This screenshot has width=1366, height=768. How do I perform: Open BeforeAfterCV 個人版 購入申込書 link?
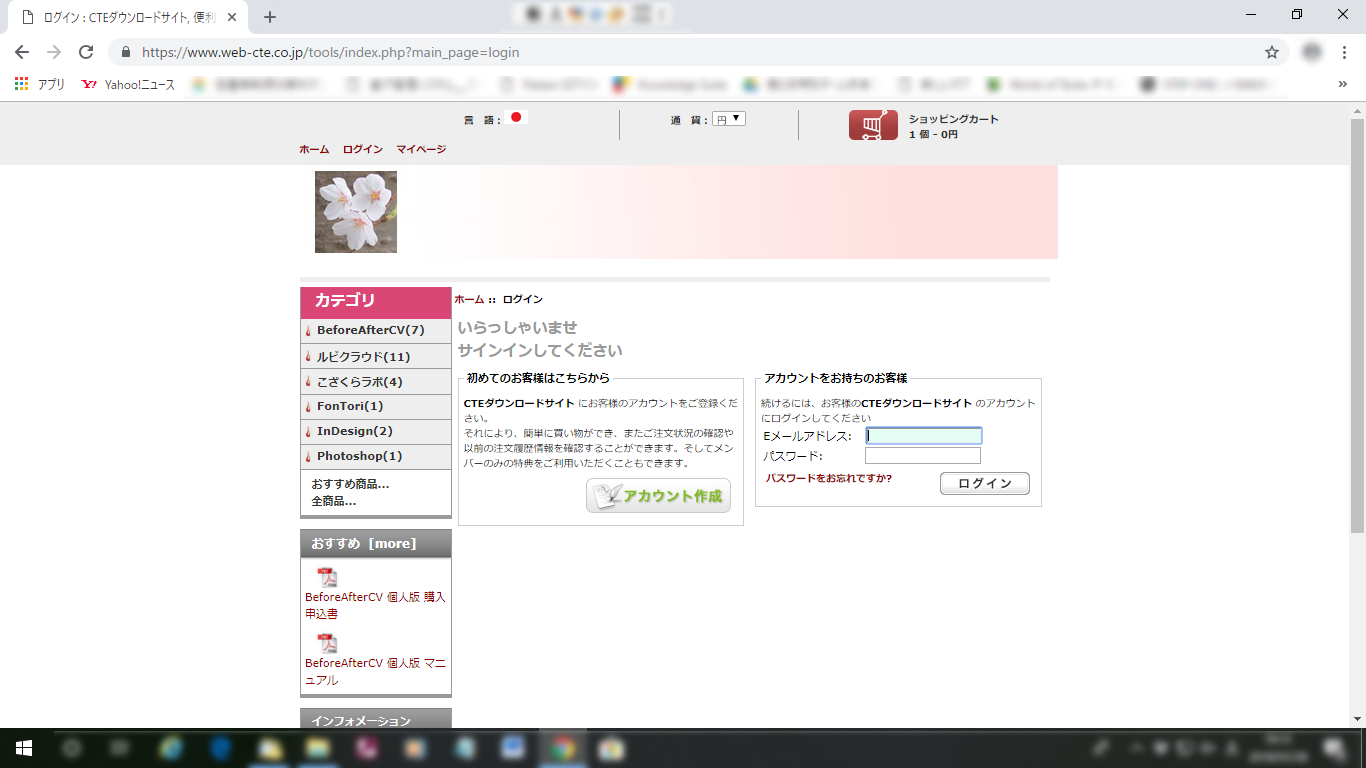375,605
